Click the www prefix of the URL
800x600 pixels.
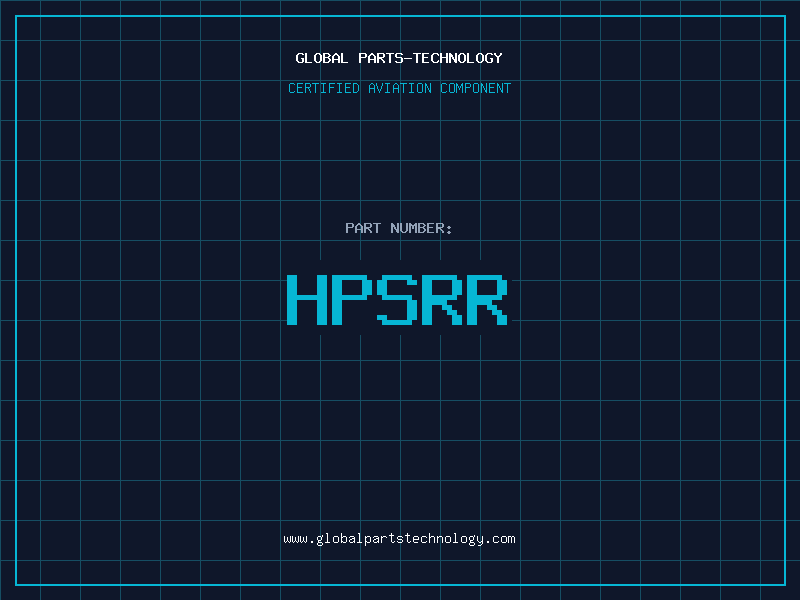(295, 538)
